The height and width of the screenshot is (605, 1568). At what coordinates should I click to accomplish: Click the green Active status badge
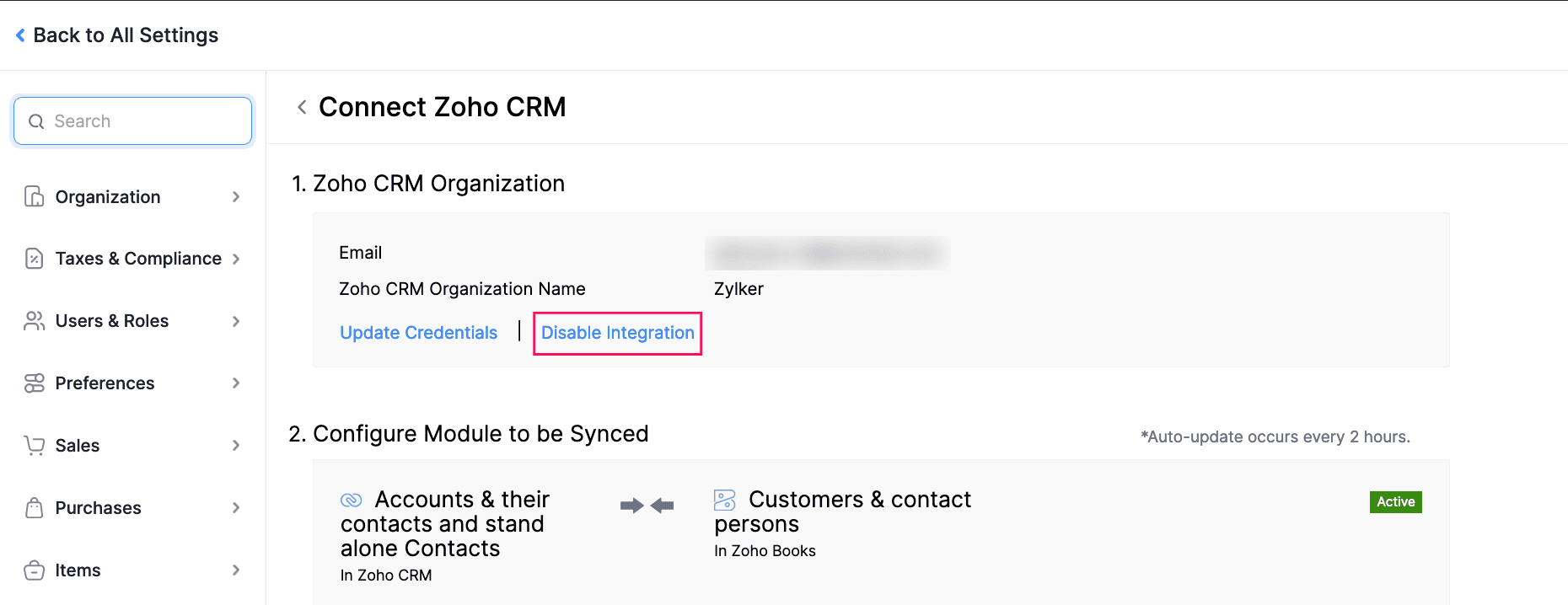[x=1395, y=502]
